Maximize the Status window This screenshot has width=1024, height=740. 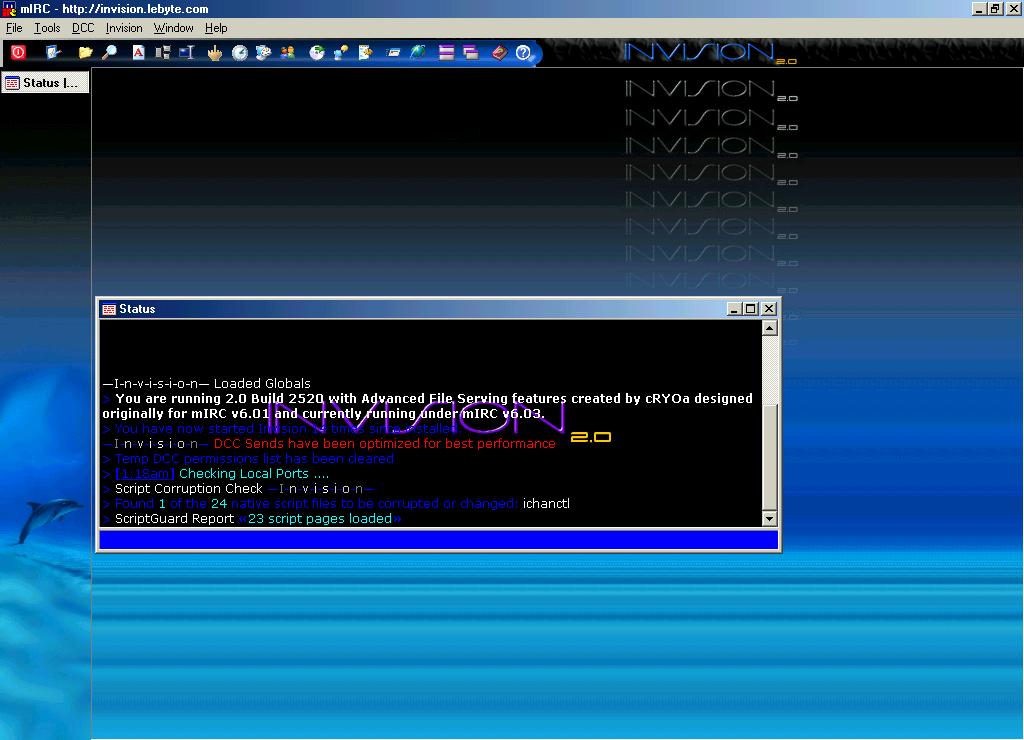click(x=752, y=309)
